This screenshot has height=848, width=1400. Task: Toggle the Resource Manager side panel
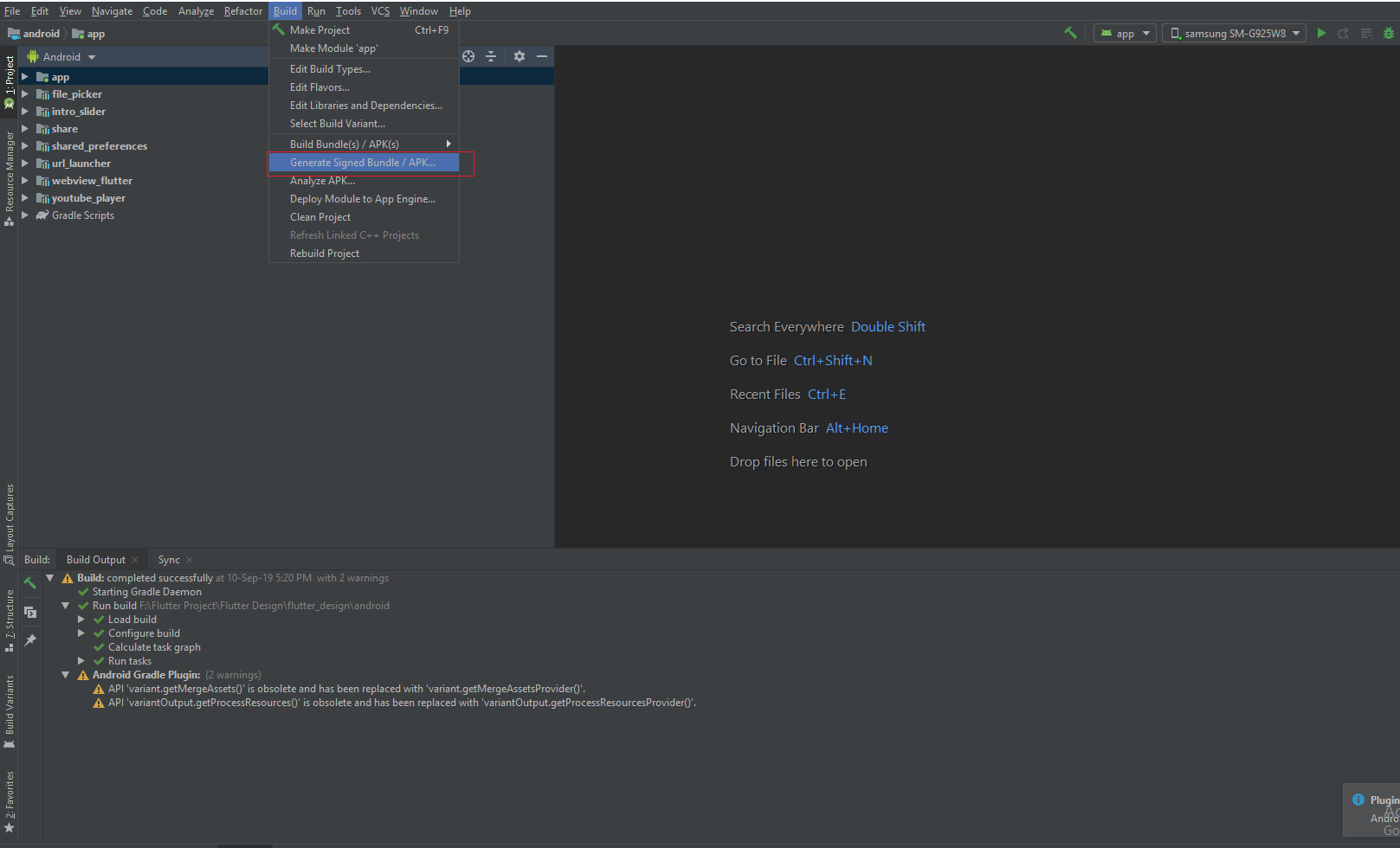10,177
